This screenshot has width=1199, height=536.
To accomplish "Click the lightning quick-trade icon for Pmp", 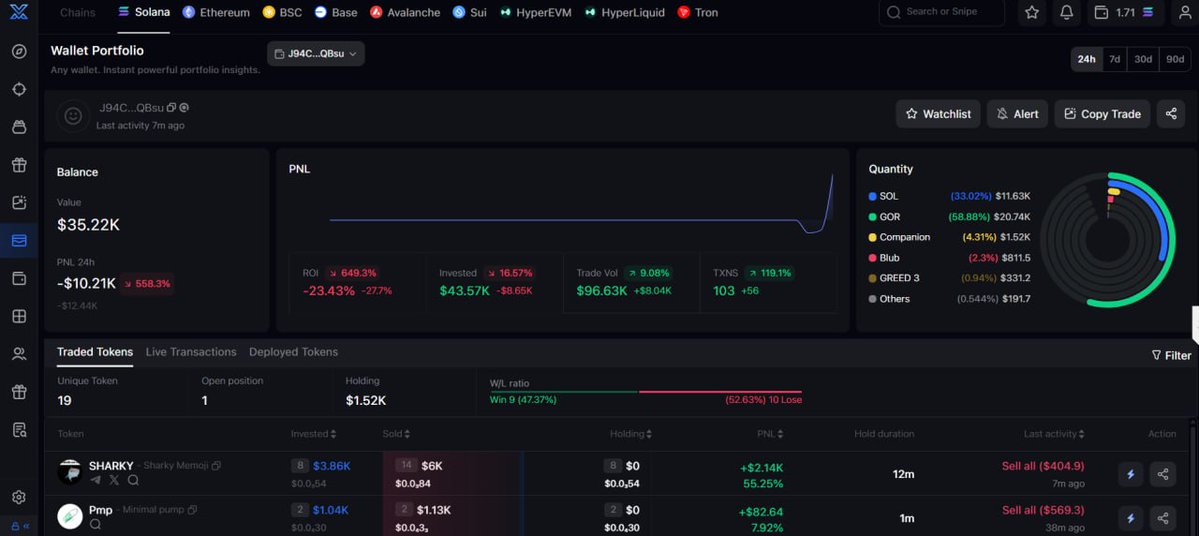I will 1130,518.
